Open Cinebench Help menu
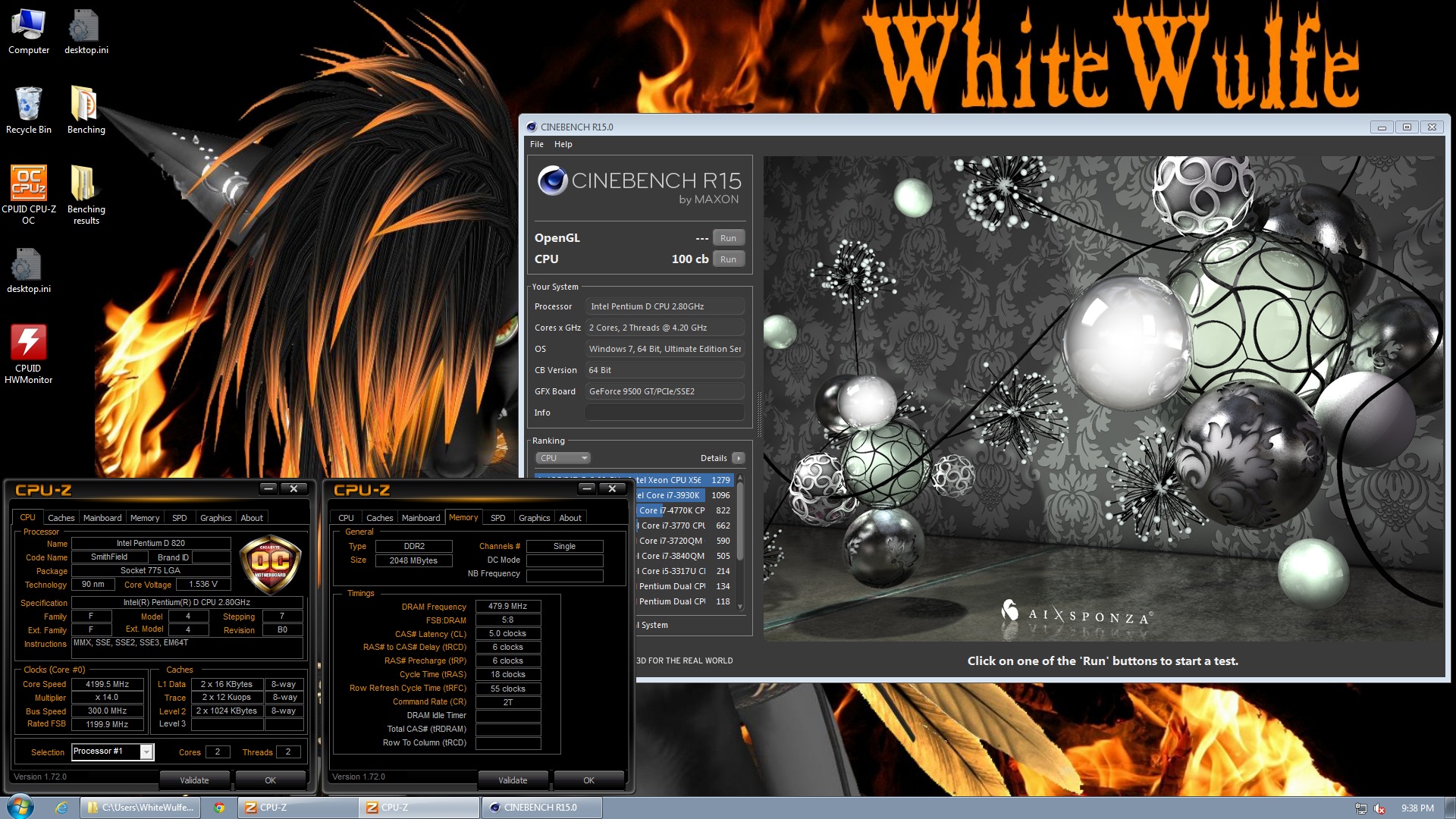Image resolution: width=1456 pixels, height=819 pixels. point(563,144)
